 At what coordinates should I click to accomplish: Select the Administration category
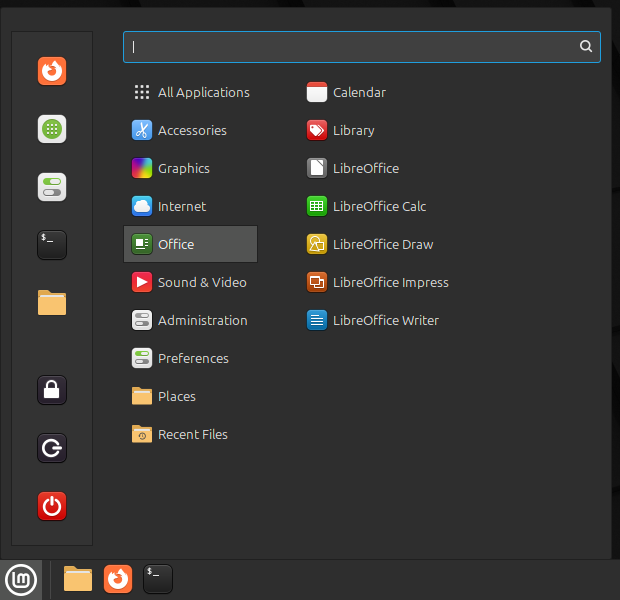click(191, 320)
